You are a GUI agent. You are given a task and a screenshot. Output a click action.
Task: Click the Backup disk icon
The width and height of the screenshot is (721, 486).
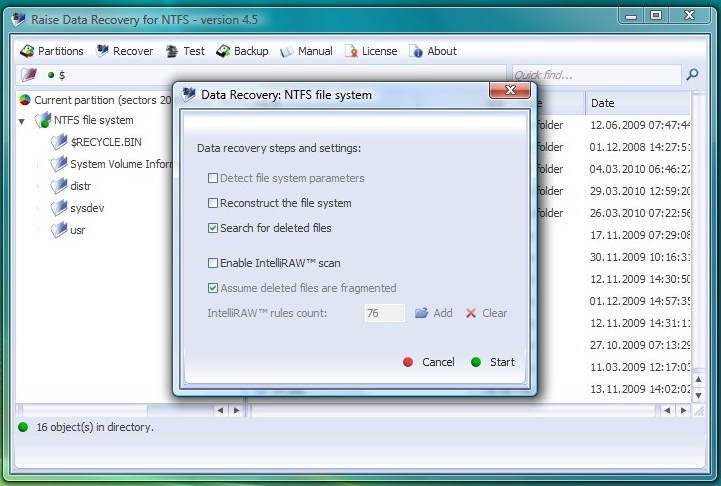pyautogui.click(x=223, y=51)
